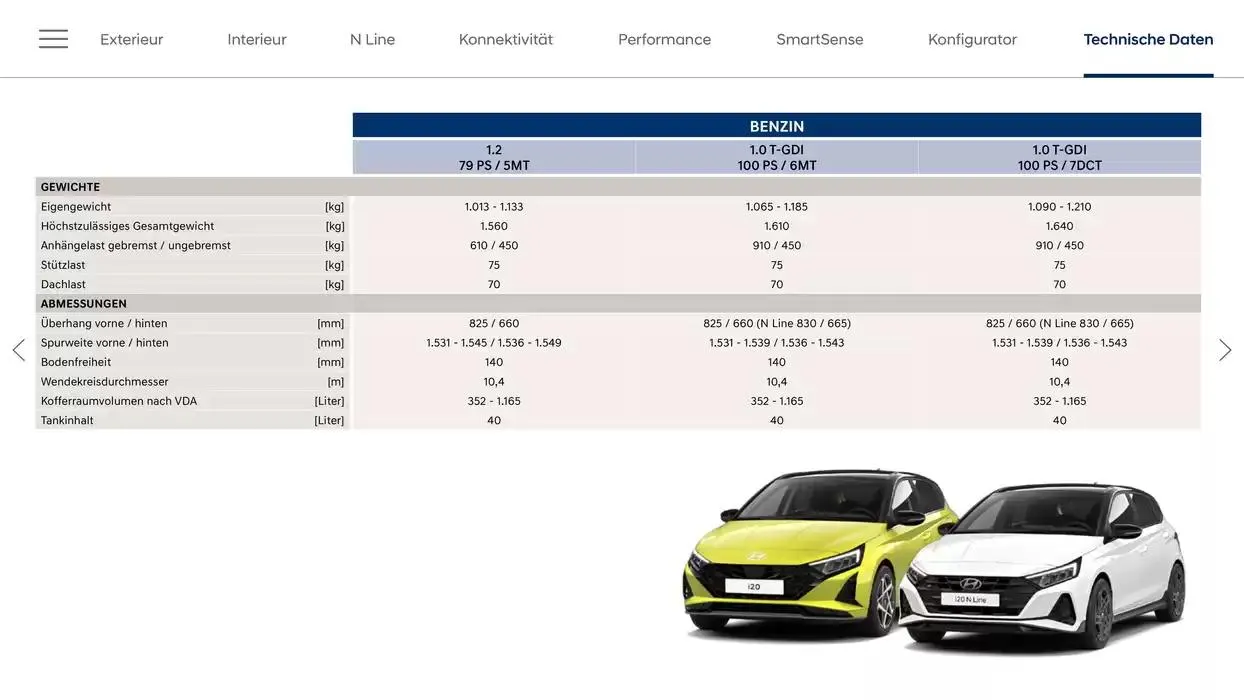Select the 1.2 79 PS / 5MT column header

point(493,156)
